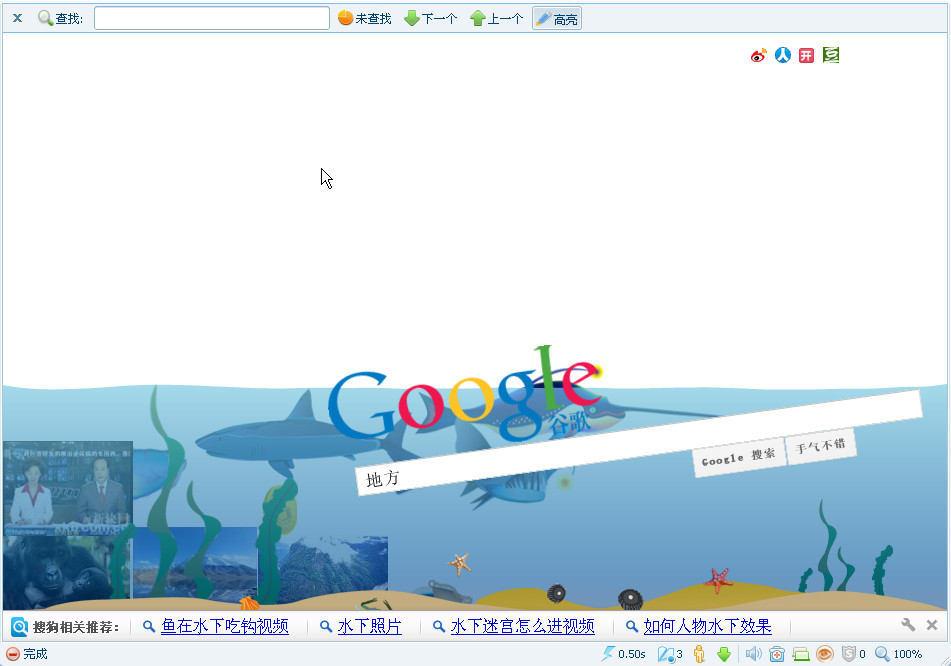
Task: Open downloads with green arrow icon
Action: (724, 654)
